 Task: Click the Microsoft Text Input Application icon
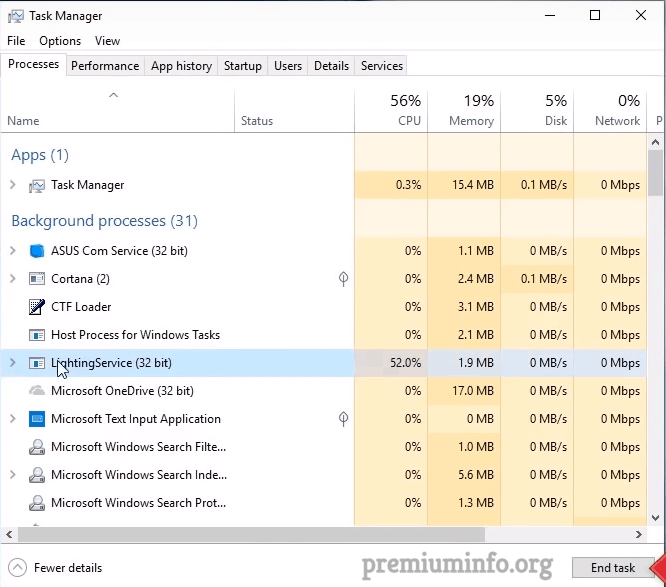tap(37, 419)
